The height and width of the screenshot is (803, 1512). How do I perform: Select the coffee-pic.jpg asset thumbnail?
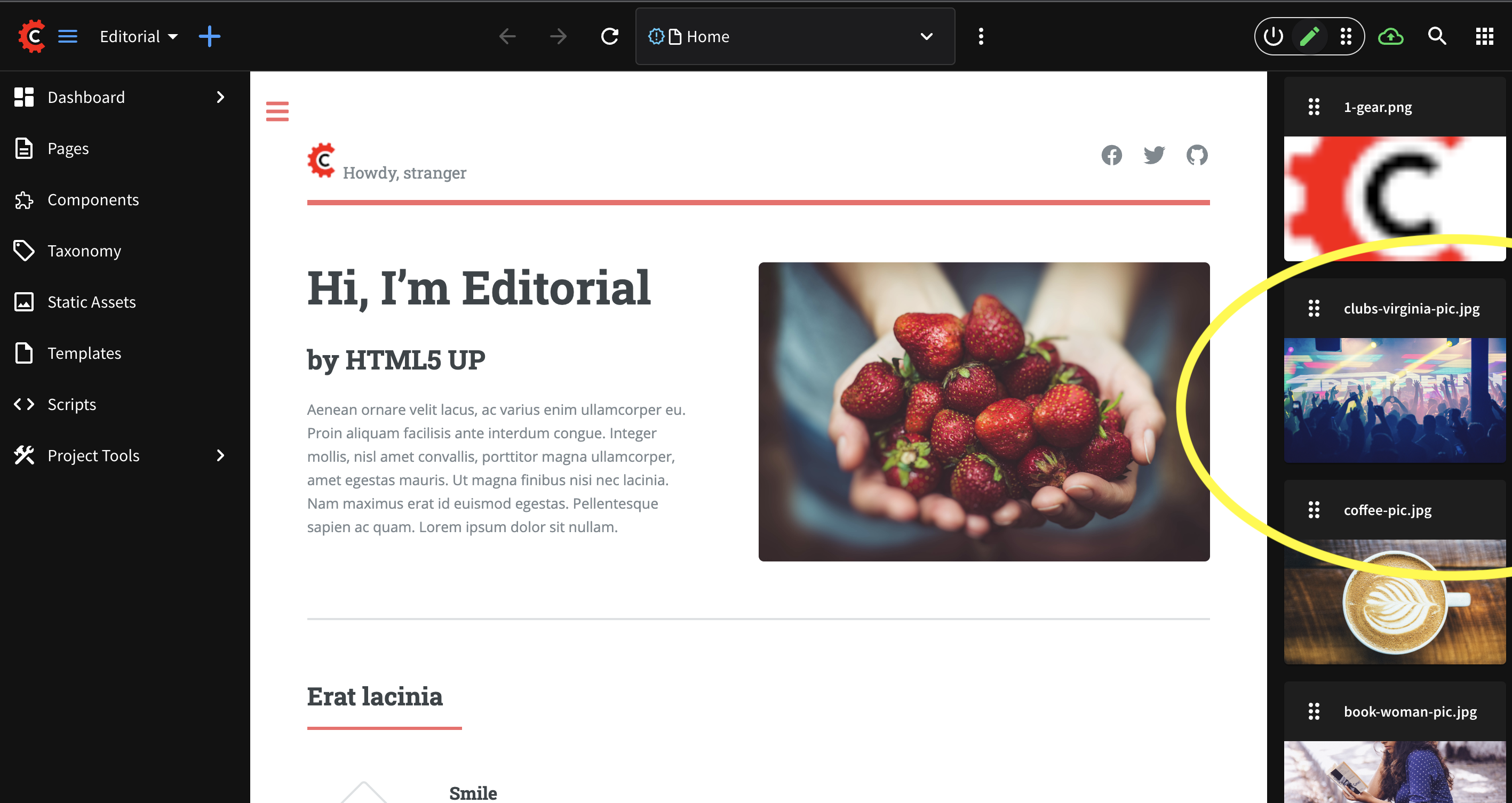pyautogui.click(x=1395, y=601)
